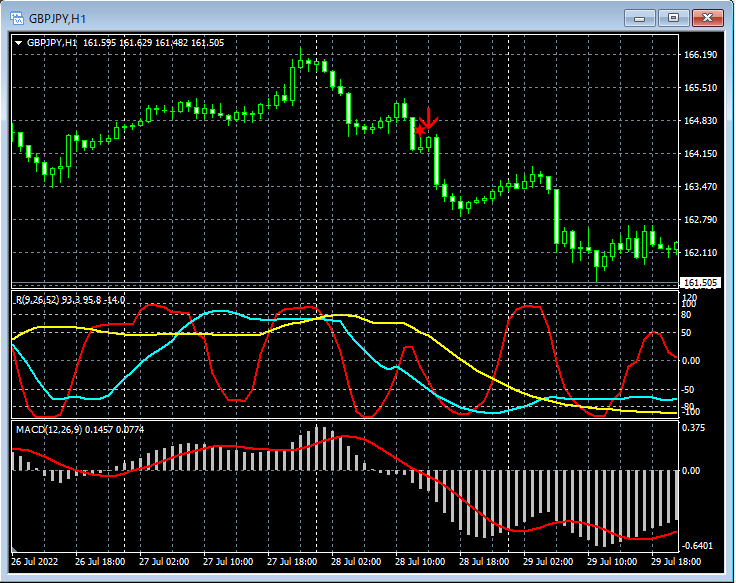The image size is (736, 583).
Task: Select the current price tag 161.505
Action: pyautogui.click(x=700, y=283)
